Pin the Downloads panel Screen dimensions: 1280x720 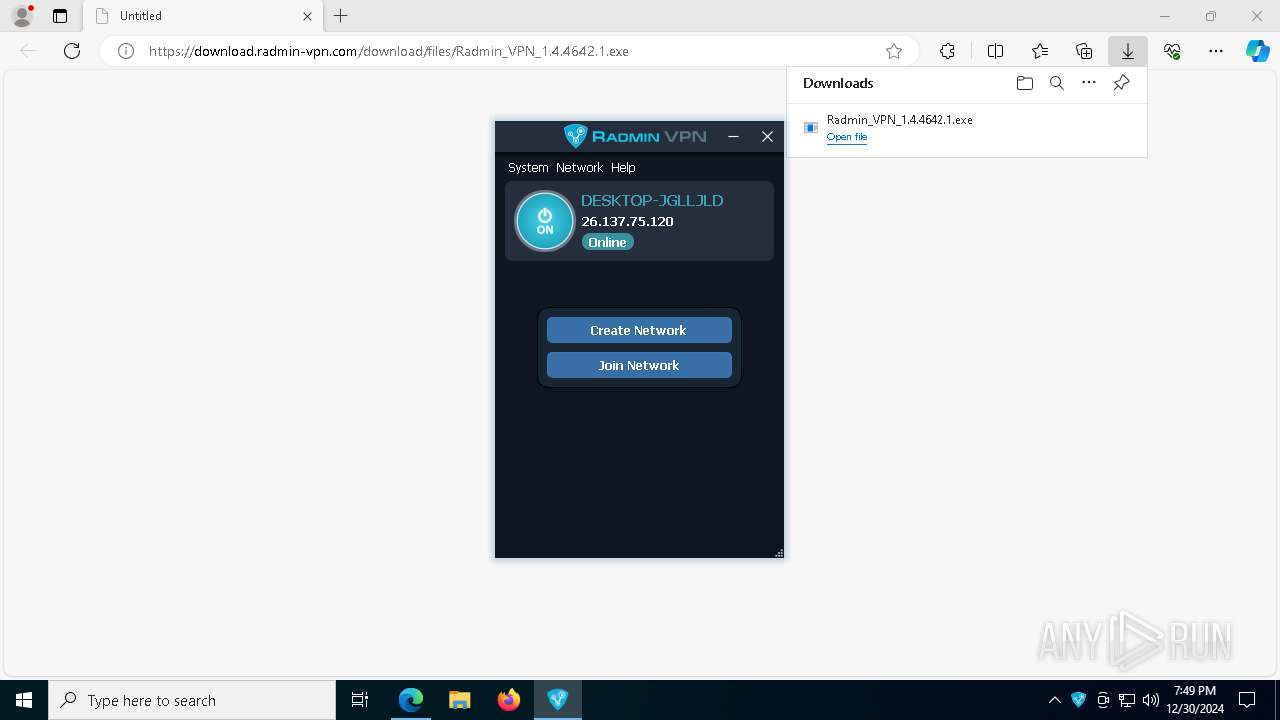click(x=1122, y=83)
